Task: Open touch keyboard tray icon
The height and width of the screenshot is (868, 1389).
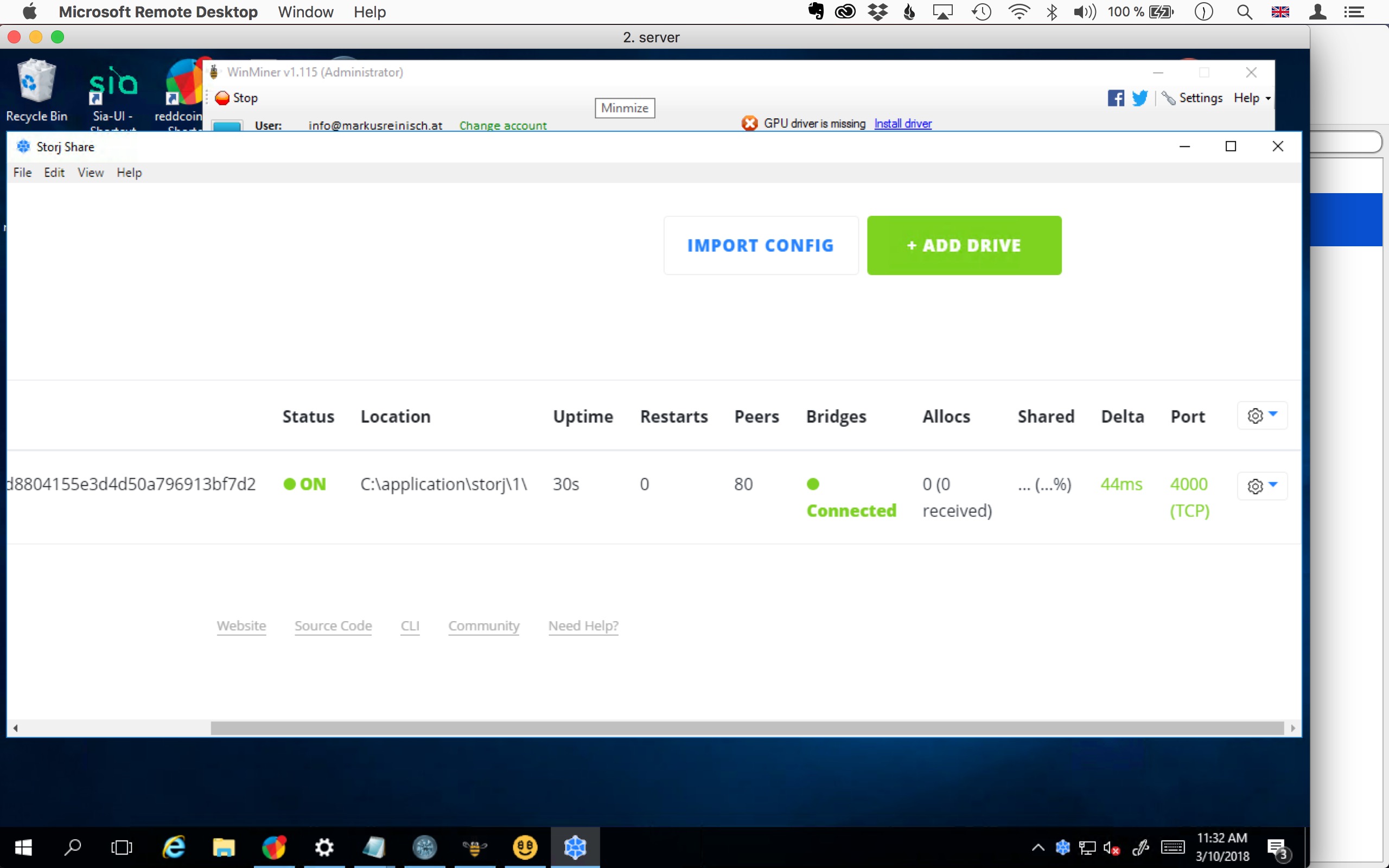Action: click(x=1173, y=847)
